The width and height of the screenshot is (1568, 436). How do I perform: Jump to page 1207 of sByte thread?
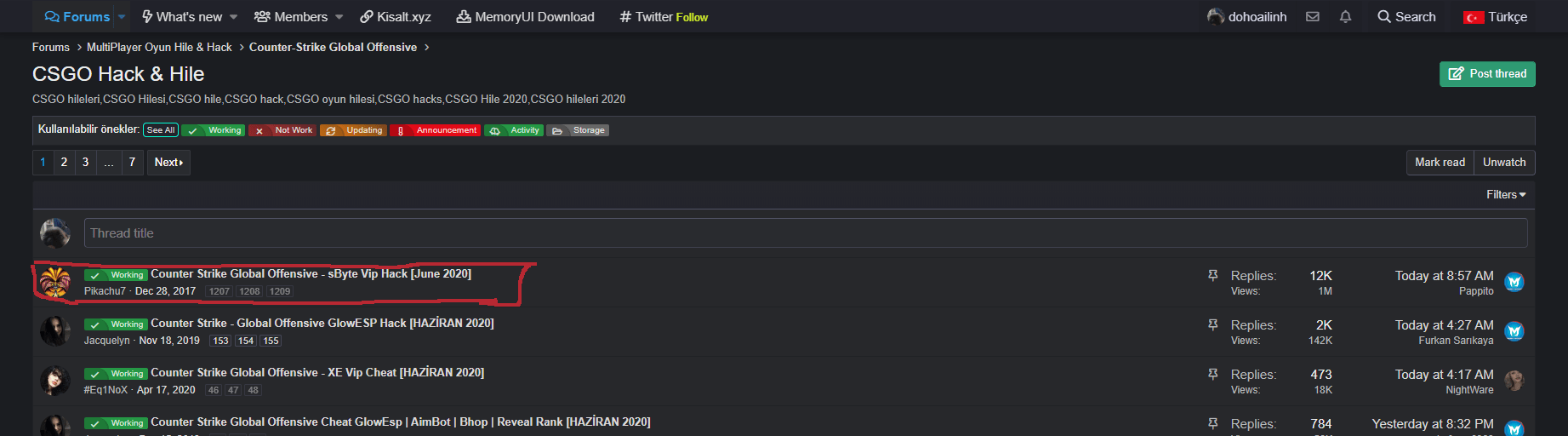220,291
